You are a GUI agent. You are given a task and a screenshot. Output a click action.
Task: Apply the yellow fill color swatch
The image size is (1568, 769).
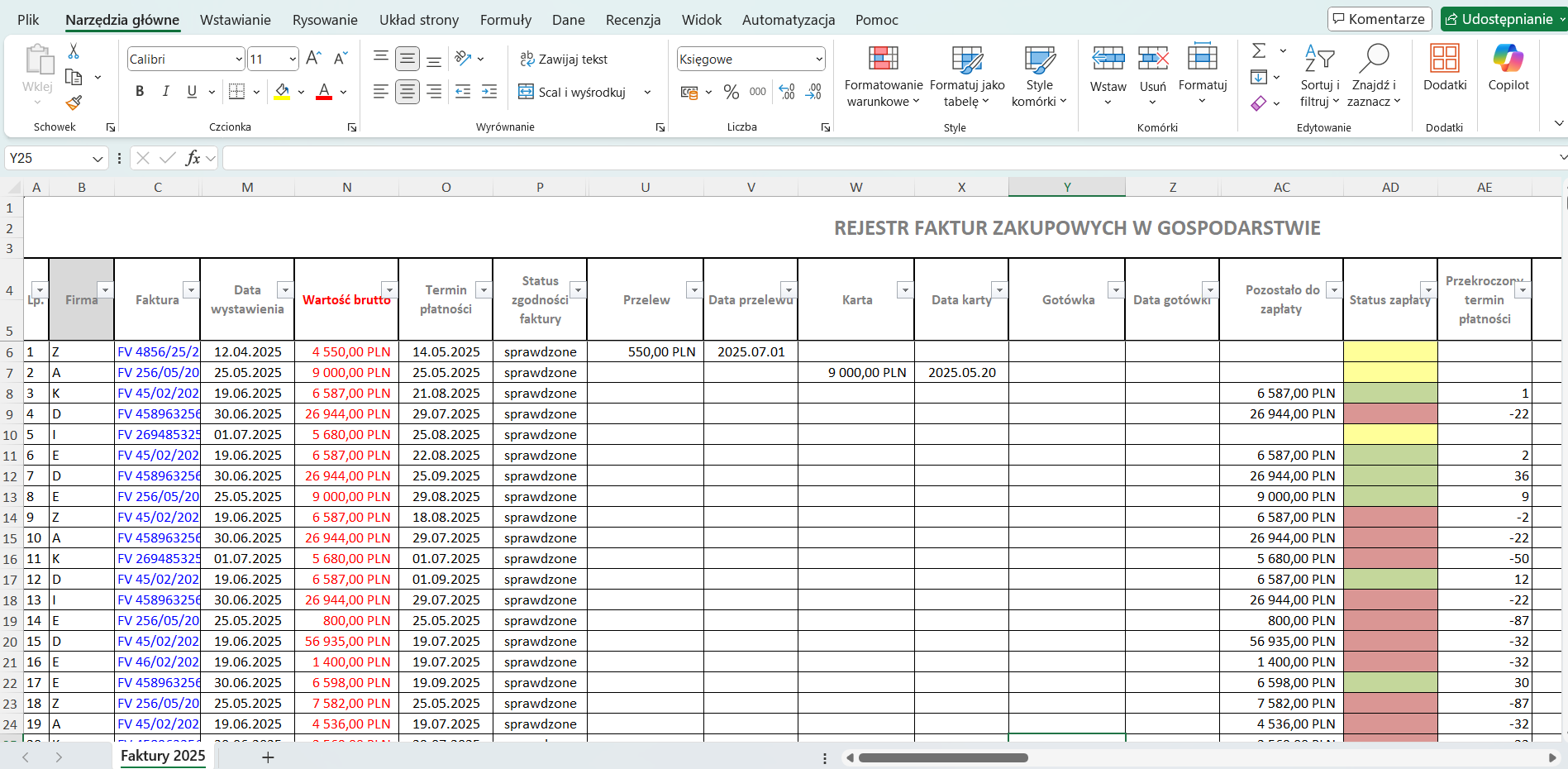coord(282,92)
